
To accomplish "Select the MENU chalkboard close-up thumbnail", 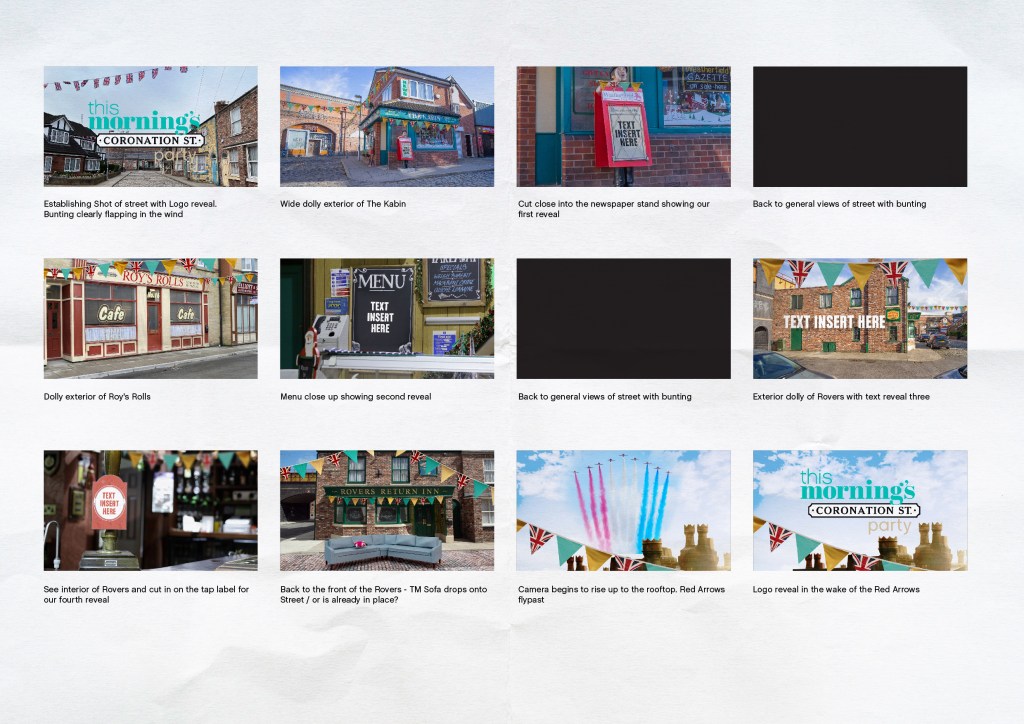I will coord(386,318).
